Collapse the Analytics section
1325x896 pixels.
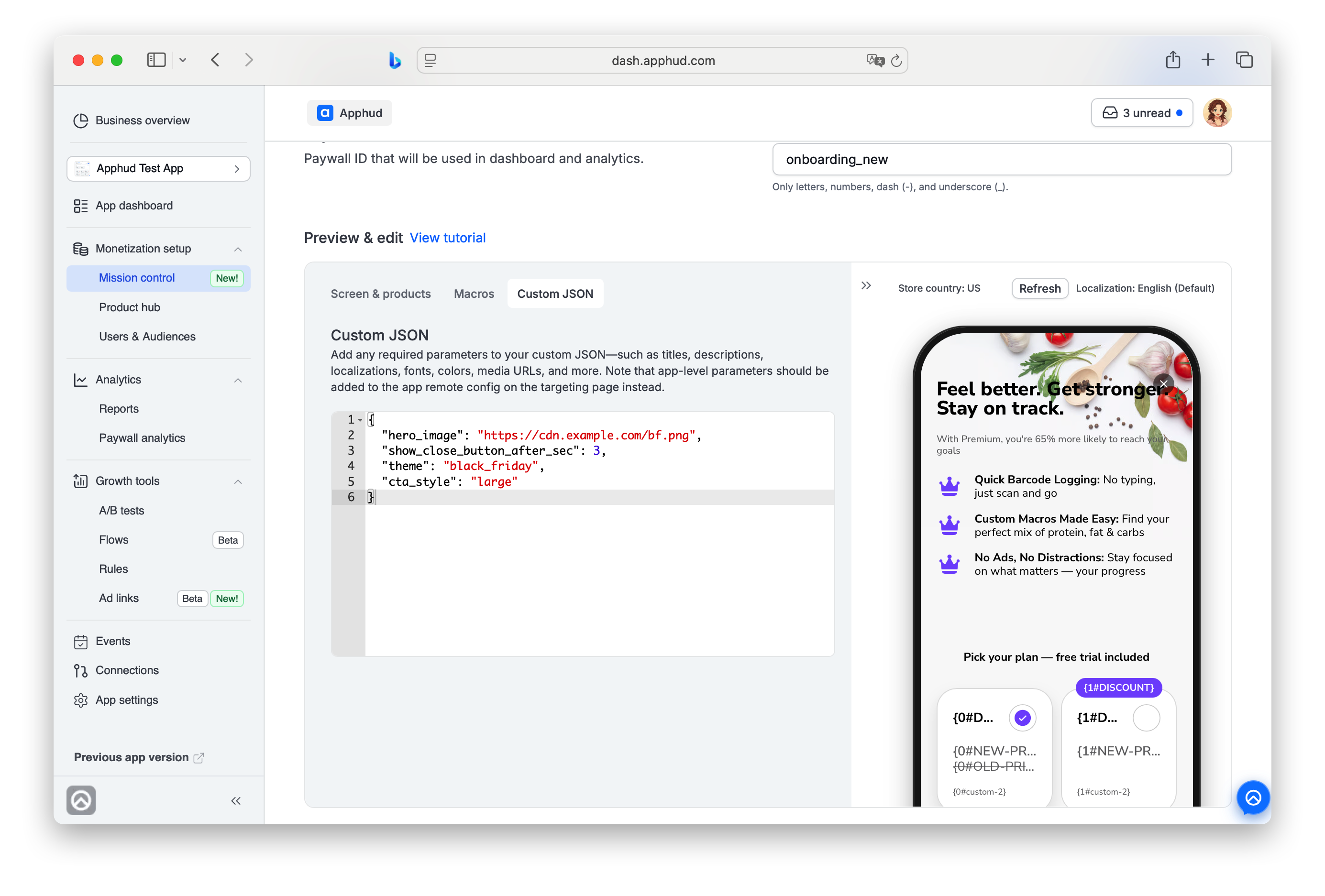pyautogui.click(x=238, y=380)
